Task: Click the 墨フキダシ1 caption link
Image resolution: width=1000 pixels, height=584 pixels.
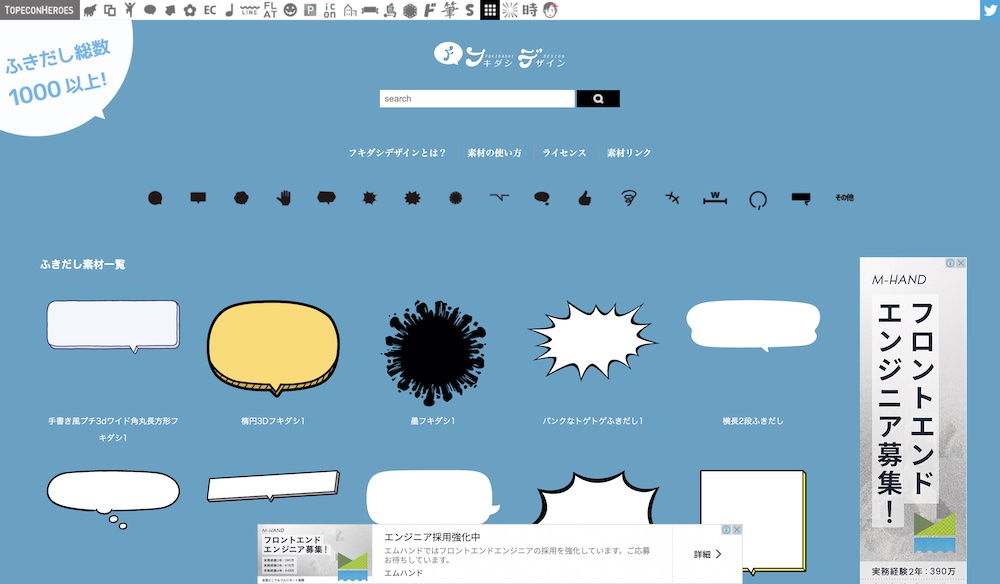Action: (433, 421)
